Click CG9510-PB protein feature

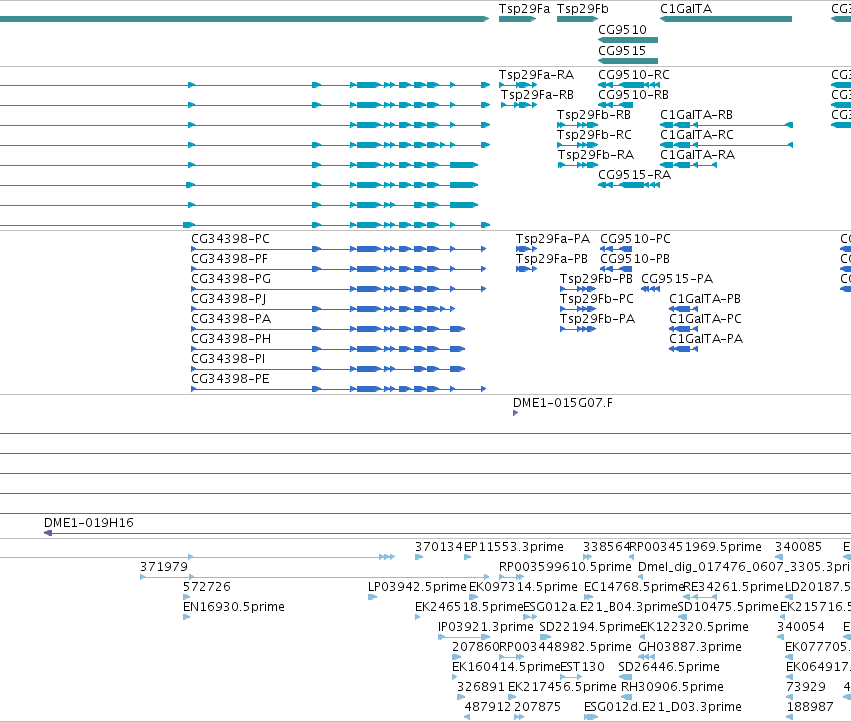pos(616,269)
